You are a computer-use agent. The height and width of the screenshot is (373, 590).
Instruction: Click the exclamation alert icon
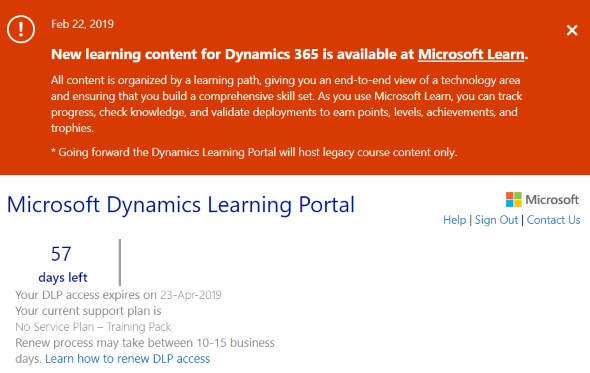coord(21,29)
